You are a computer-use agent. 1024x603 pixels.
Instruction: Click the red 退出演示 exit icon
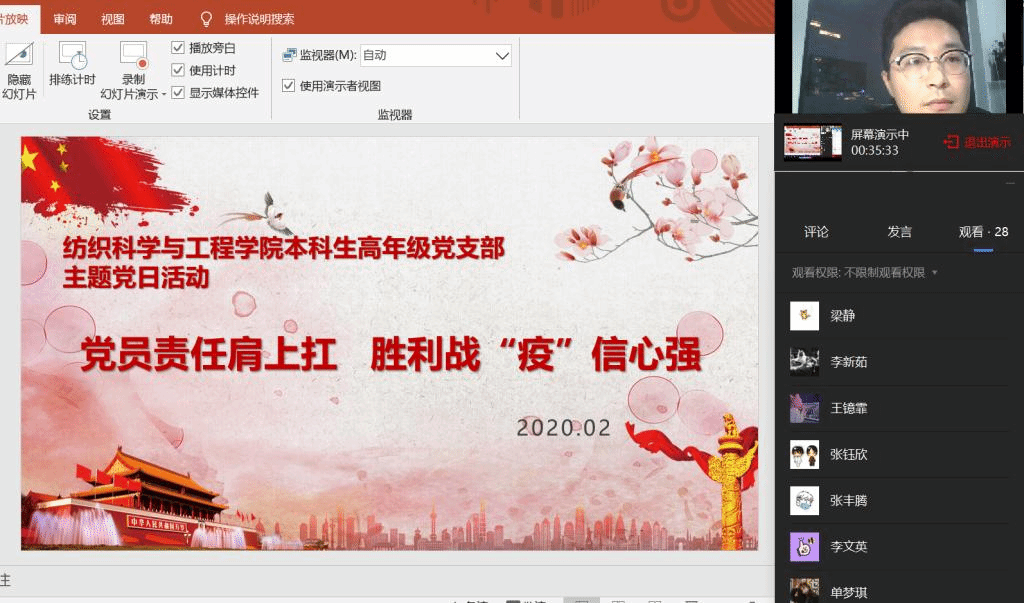click(951, 142)
